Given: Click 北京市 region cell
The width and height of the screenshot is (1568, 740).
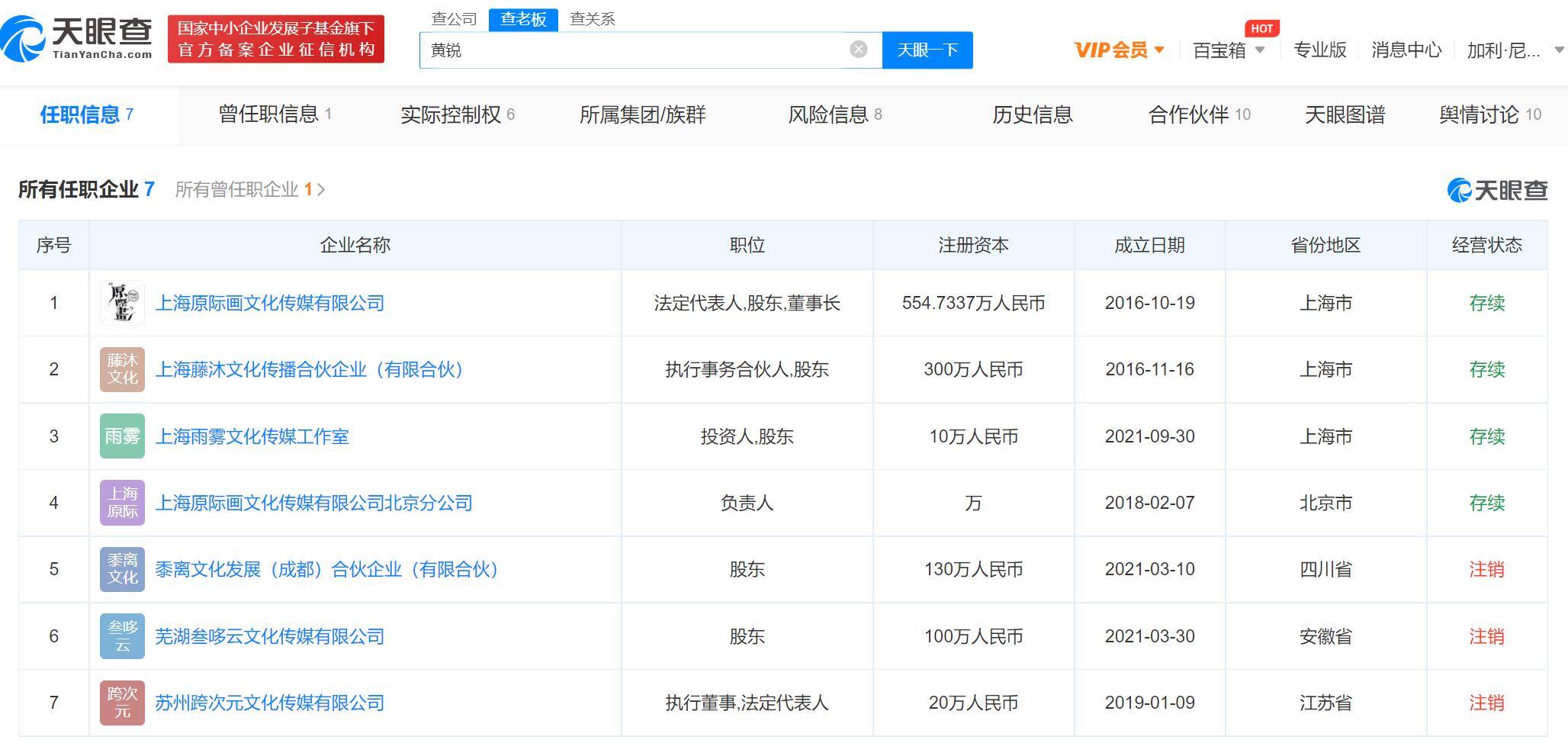Looking at the screenshot, I should pos(1325,503).
